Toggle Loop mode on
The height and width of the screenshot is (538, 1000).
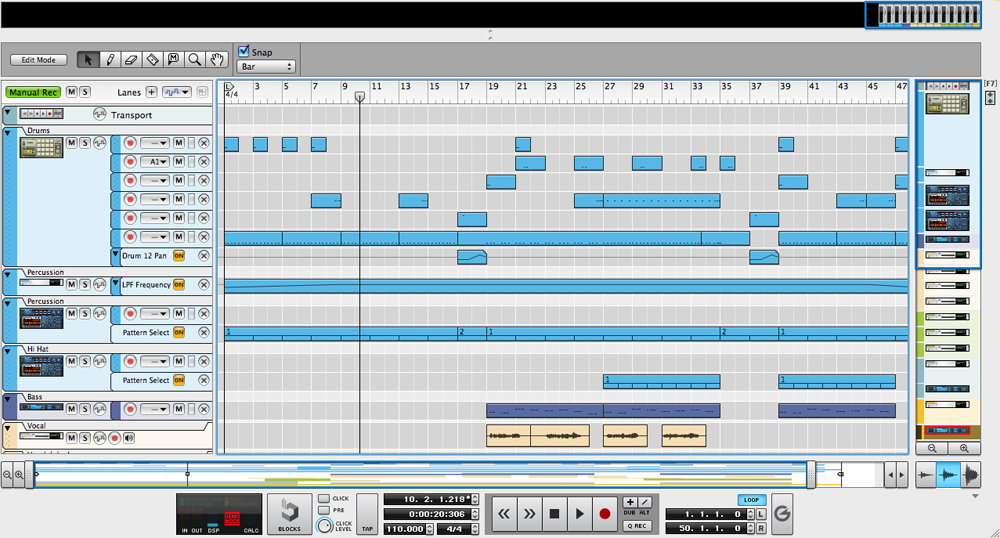(x=751, y=500)
